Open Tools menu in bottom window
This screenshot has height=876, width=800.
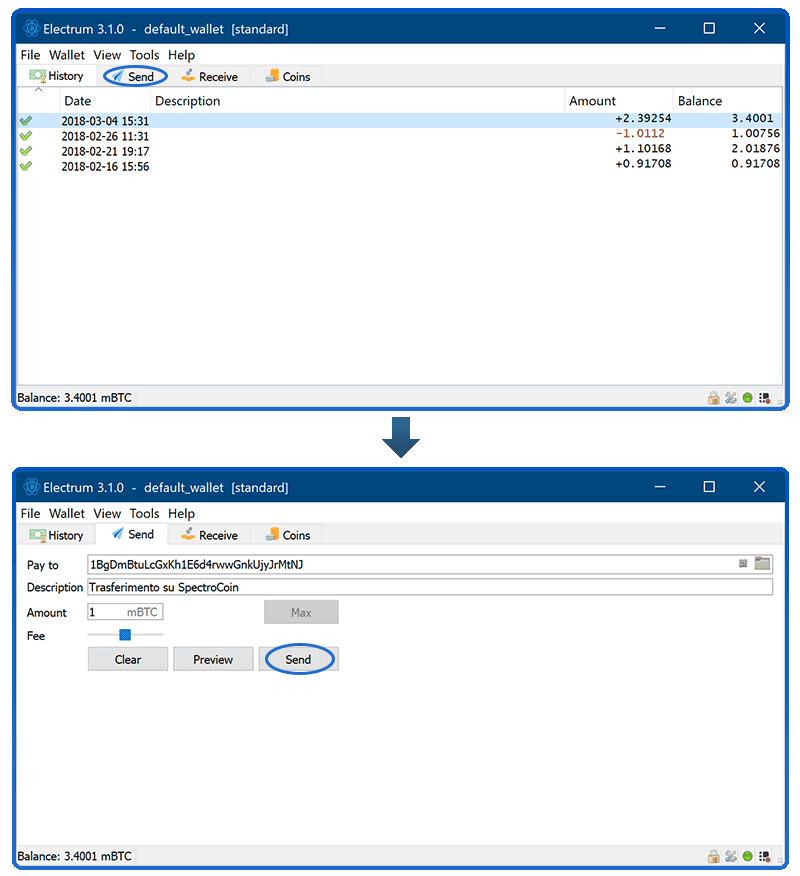point(144,513)
